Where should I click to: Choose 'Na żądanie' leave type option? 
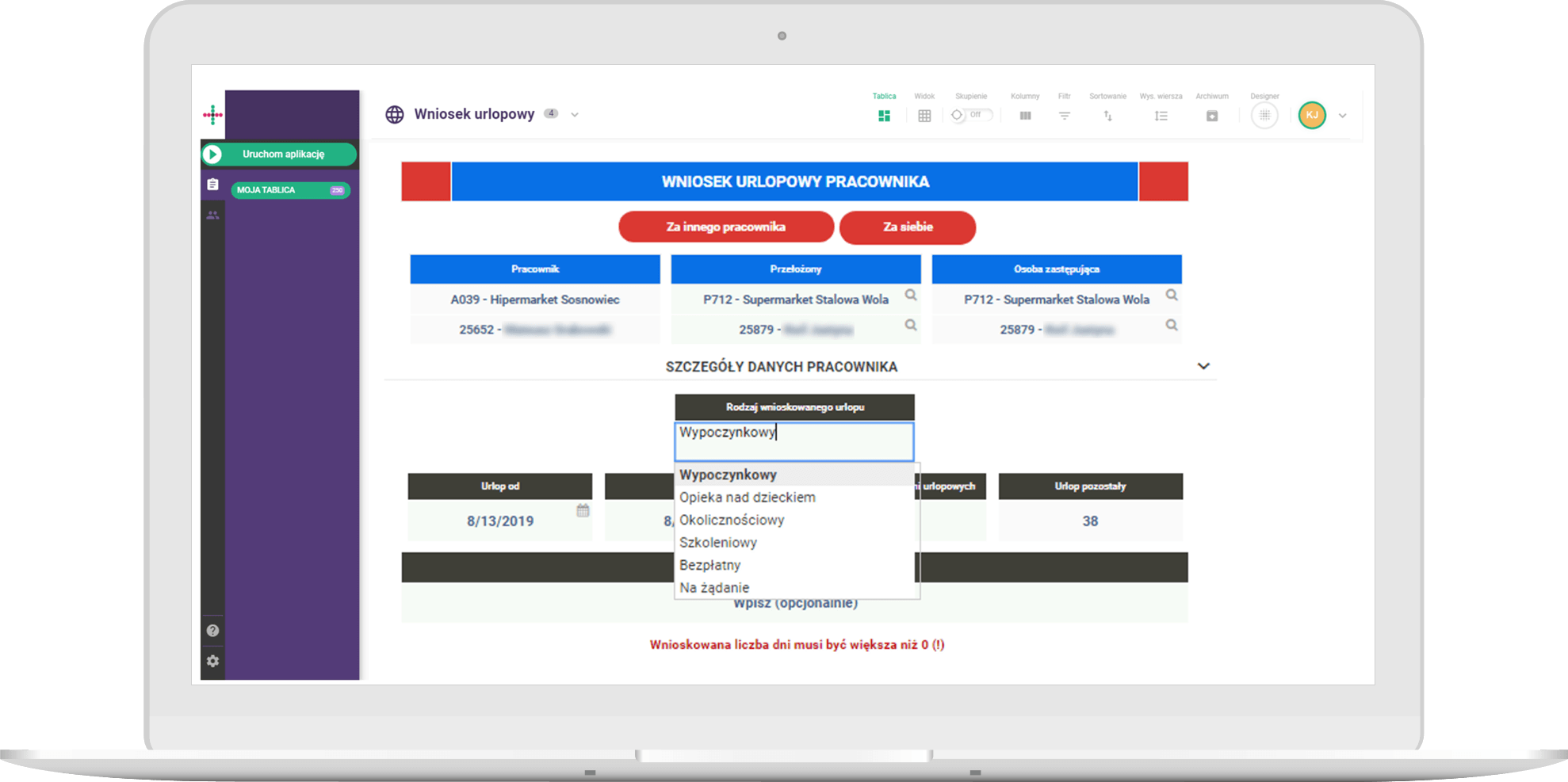point(713,588)
